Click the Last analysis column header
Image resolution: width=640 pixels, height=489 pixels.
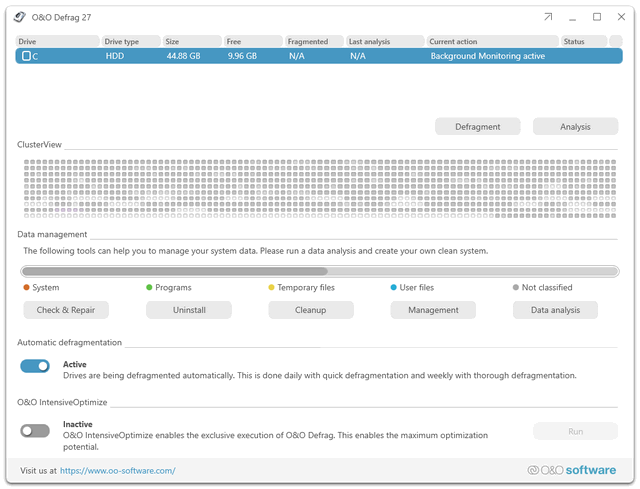point(384,42)
